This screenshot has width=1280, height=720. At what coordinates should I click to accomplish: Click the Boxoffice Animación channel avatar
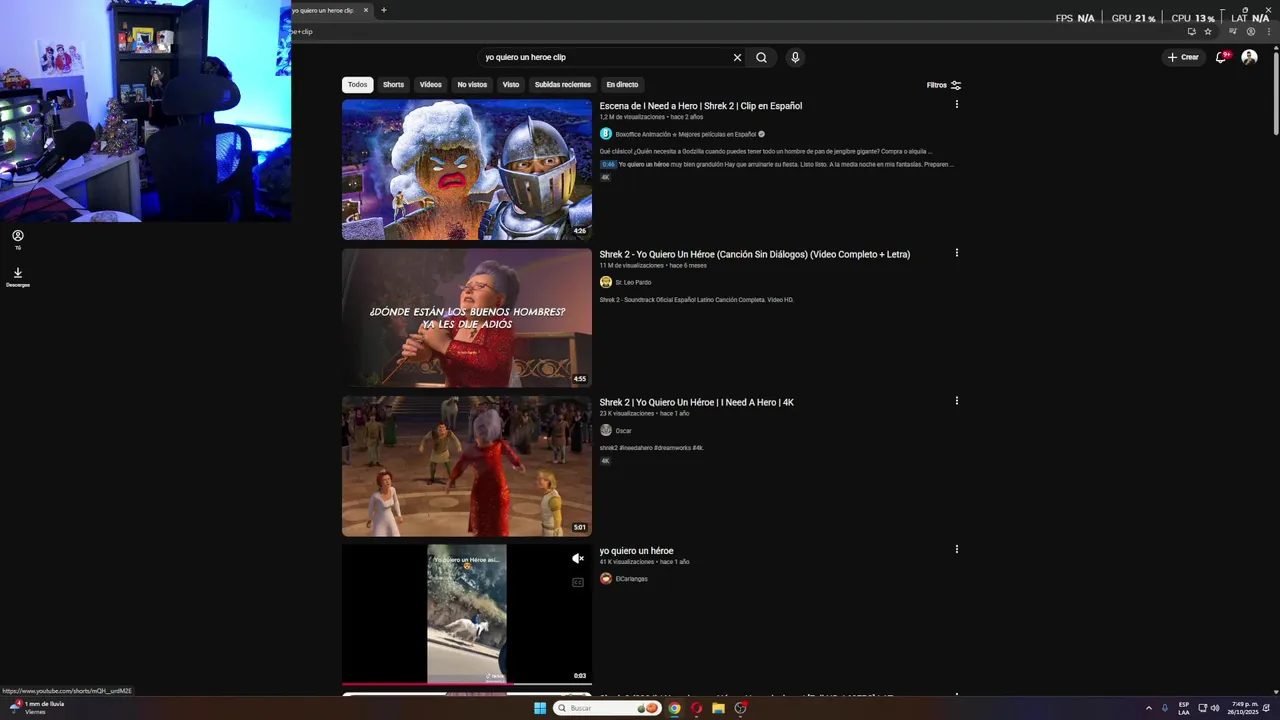click(x=605, y=134)
